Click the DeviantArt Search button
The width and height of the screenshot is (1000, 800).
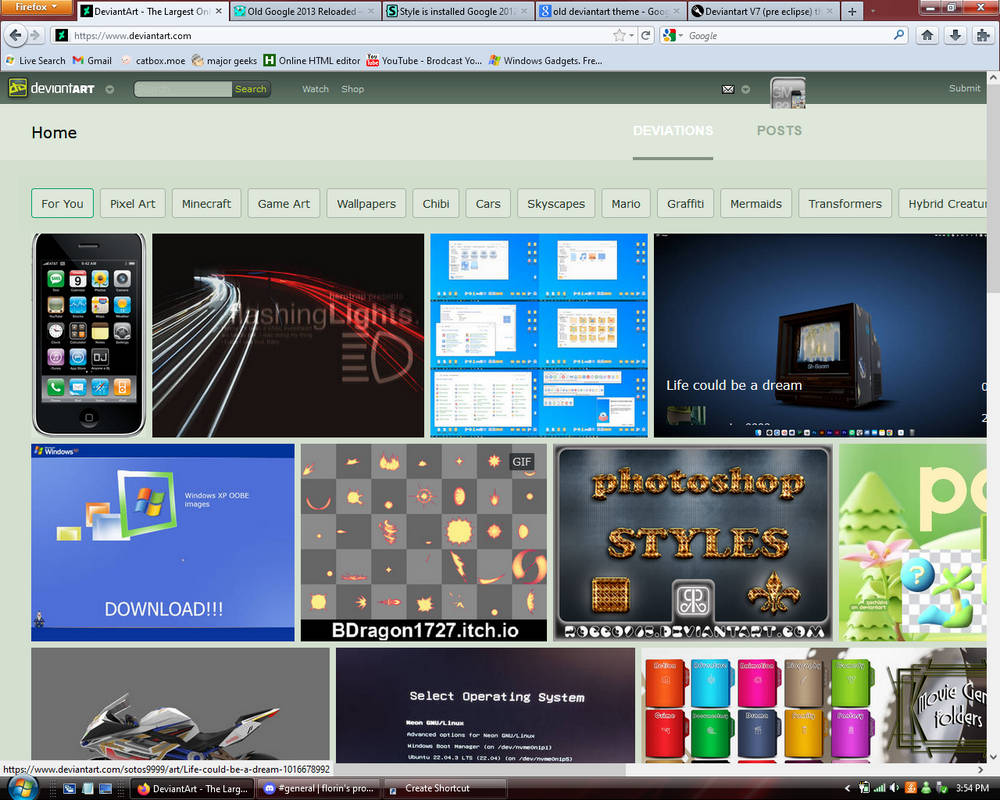(251, 89)
